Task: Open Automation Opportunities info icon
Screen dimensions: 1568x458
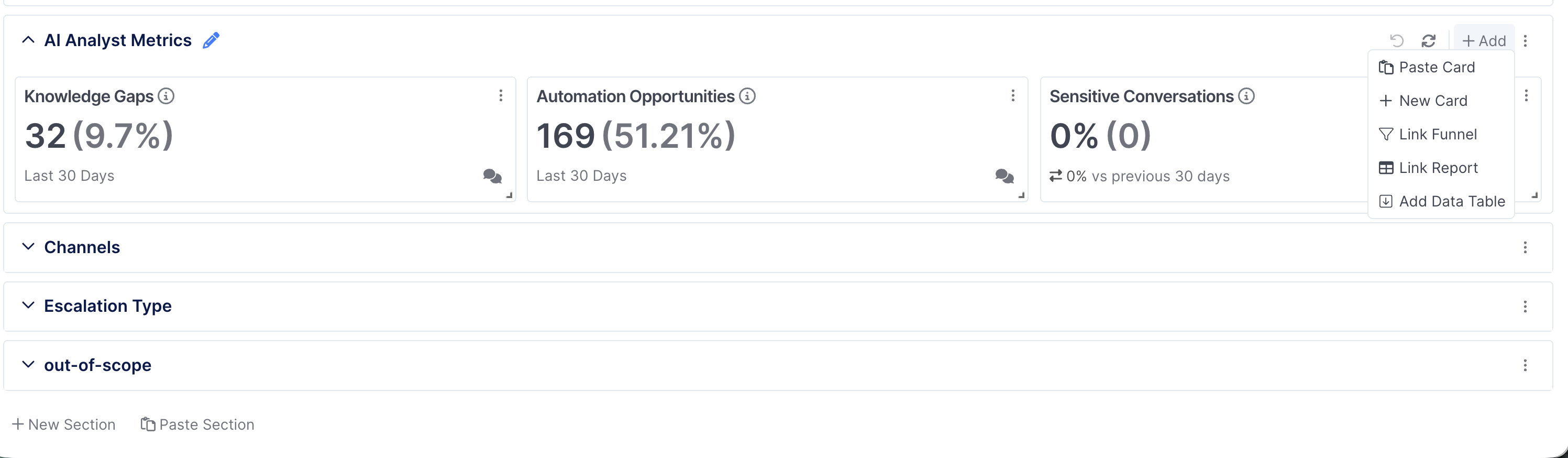Action: 747,96
